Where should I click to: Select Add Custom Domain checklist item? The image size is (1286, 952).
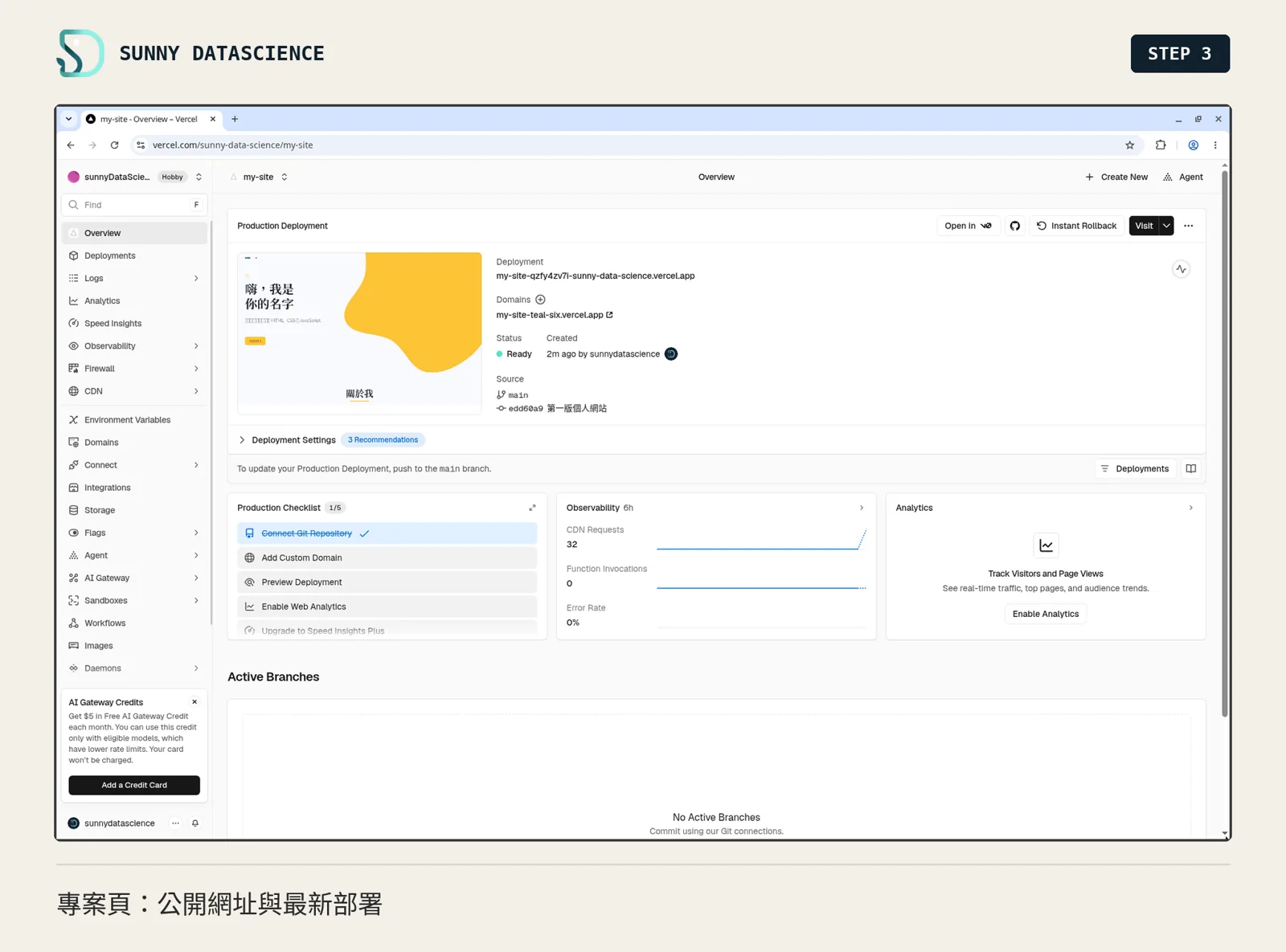(x=387, y=558)
